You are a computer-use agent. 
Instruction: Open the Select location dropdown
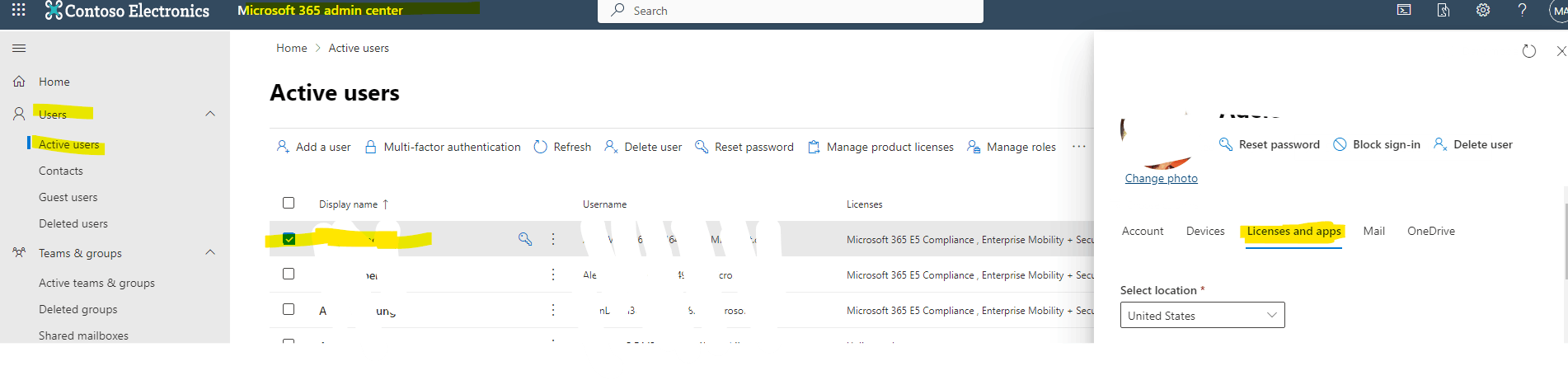(x=1202, y=315)
